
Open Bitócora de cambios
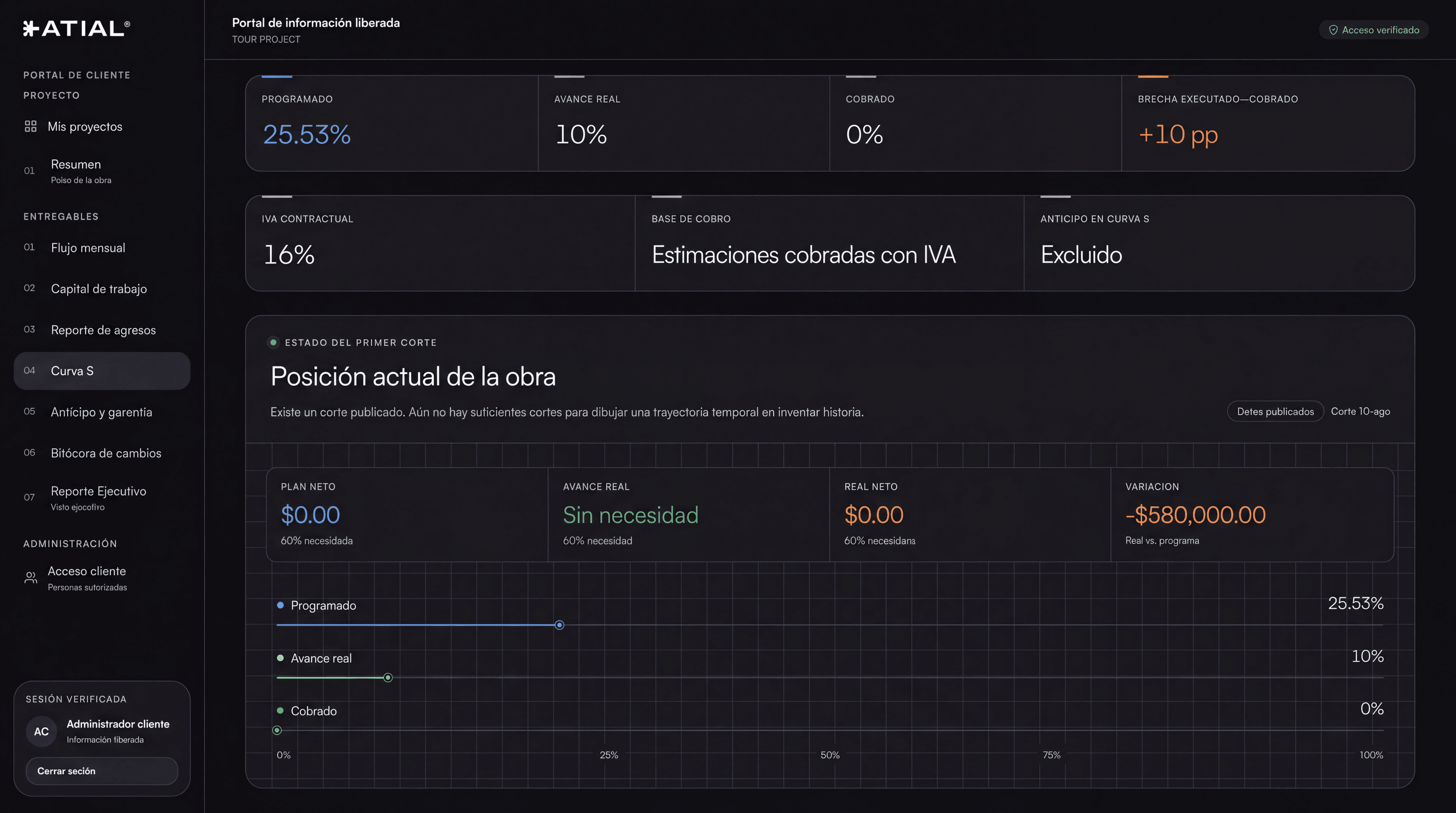coord(102,453)
